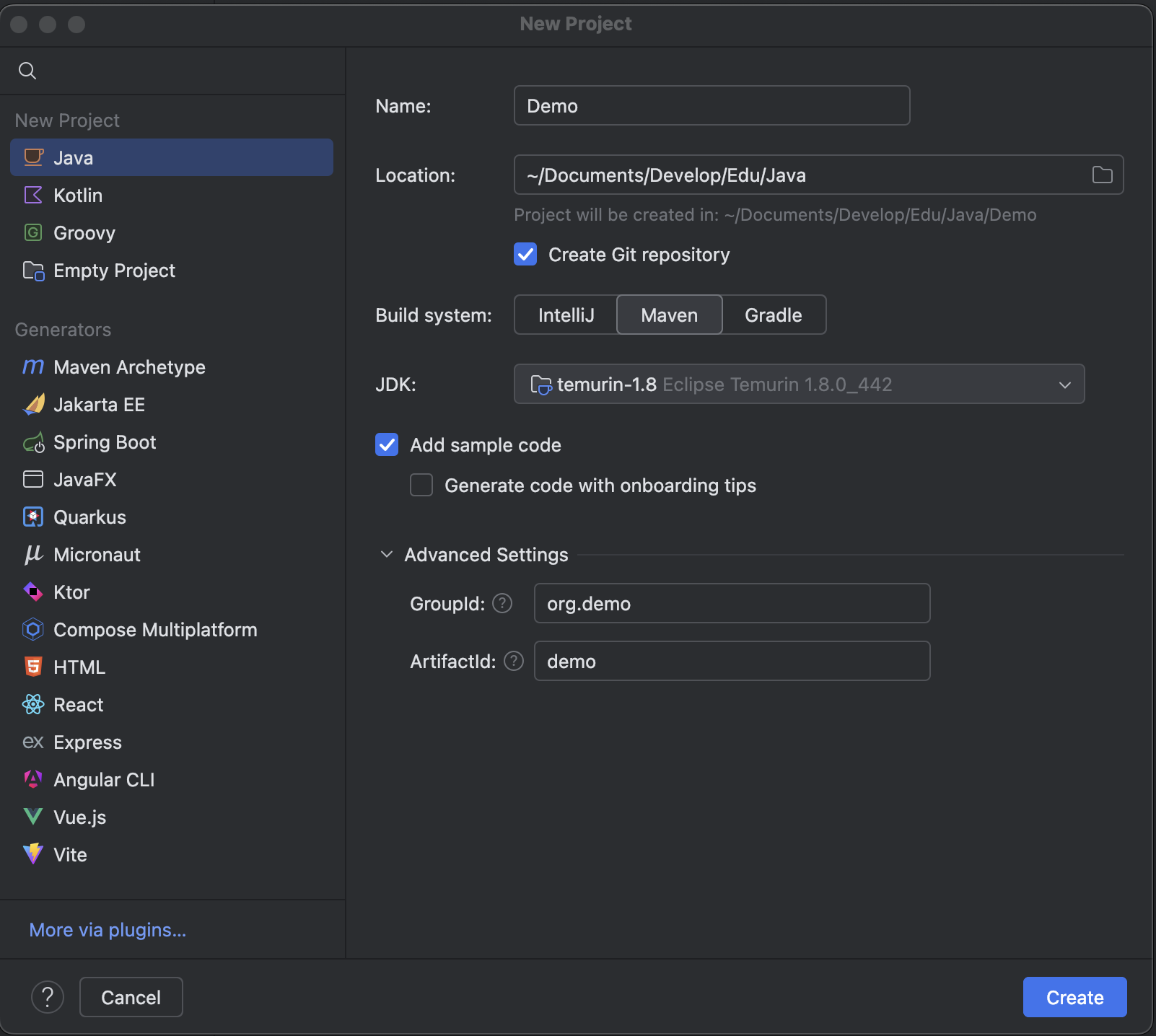
Task: Click the Vite lightning icon
Action: pyautogui.click(x=33, y=854)
